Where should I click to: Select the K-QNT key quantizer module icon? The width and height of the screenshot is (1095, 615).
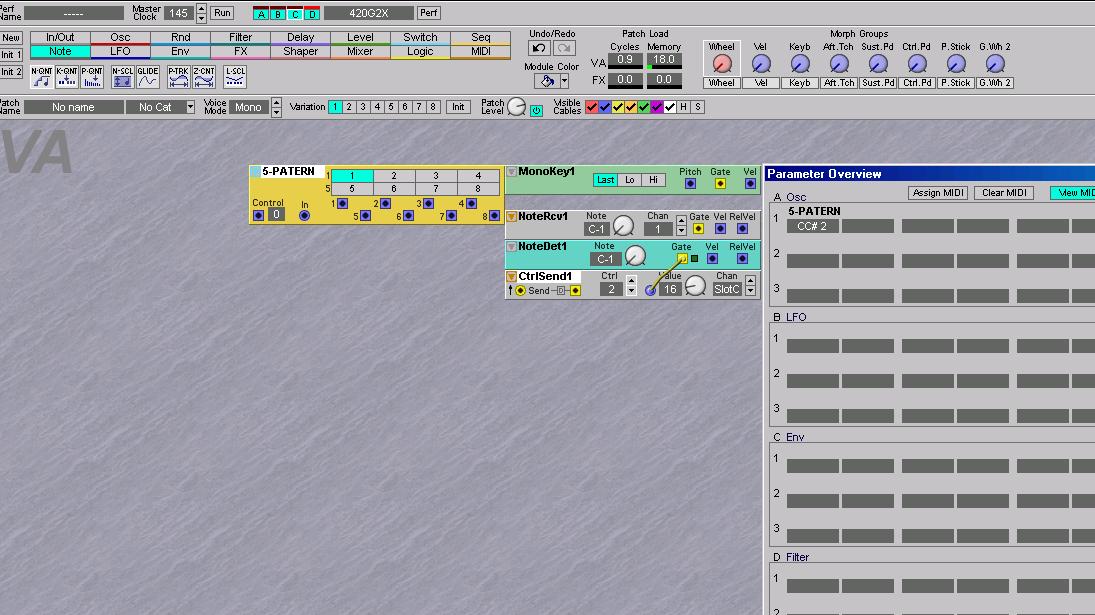click(67, 77)
